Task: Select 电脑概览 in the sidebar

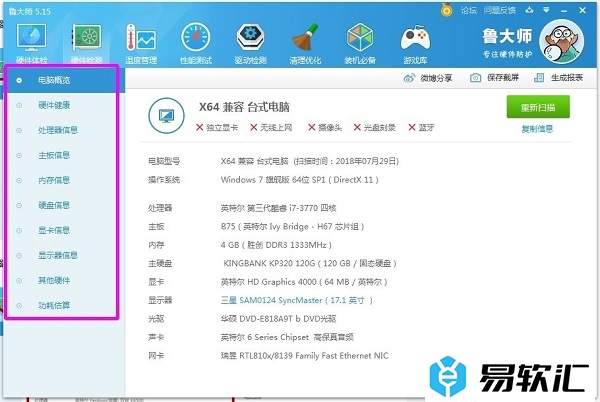Action: (62, 80)
